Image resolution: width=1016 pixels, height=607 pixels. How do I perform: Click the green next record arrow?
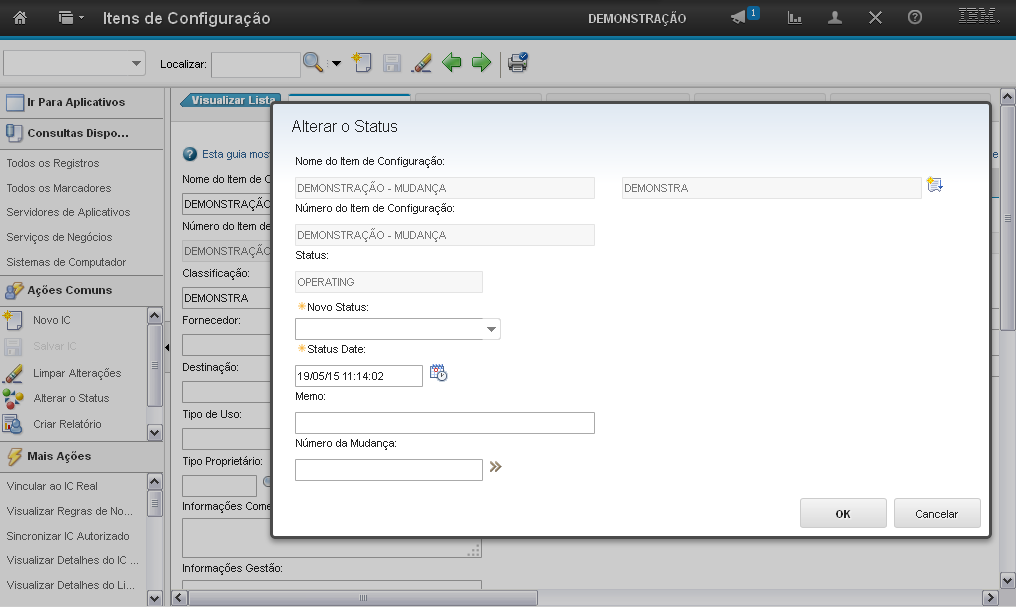[x=481, y=63]
